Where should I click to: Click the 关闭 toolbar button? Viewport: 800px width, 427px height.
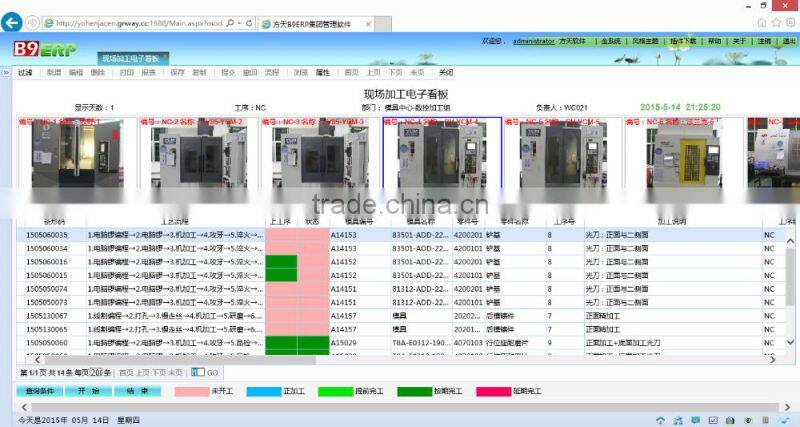(446, 73)
